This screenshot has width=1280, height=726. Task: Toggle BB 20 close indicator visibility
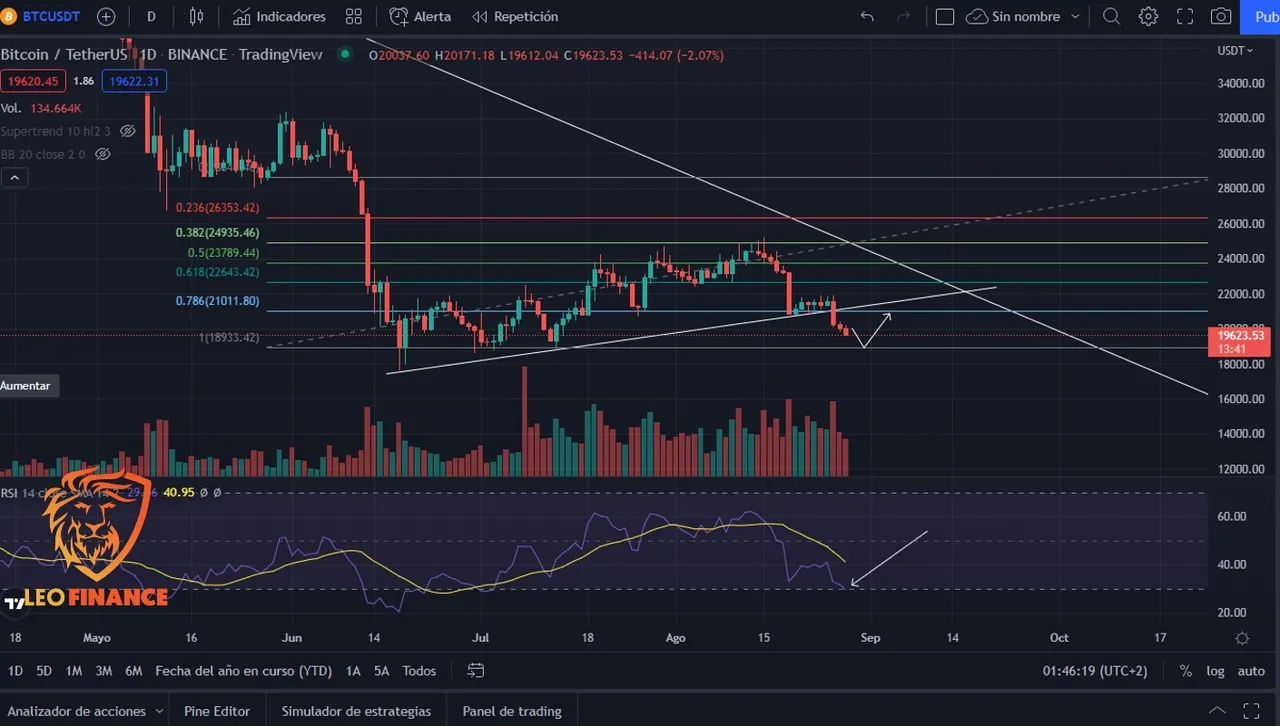[x=102, y=154]
